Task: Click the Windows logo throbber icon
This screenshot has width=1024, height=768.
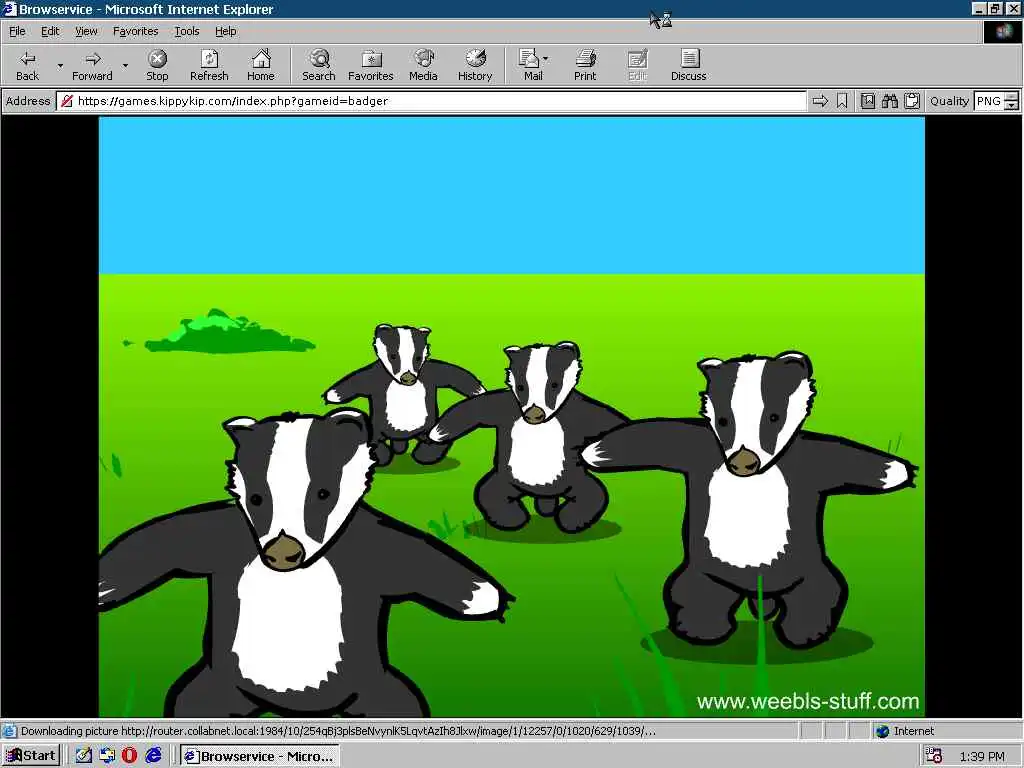Action: [x=1003, y=31]
